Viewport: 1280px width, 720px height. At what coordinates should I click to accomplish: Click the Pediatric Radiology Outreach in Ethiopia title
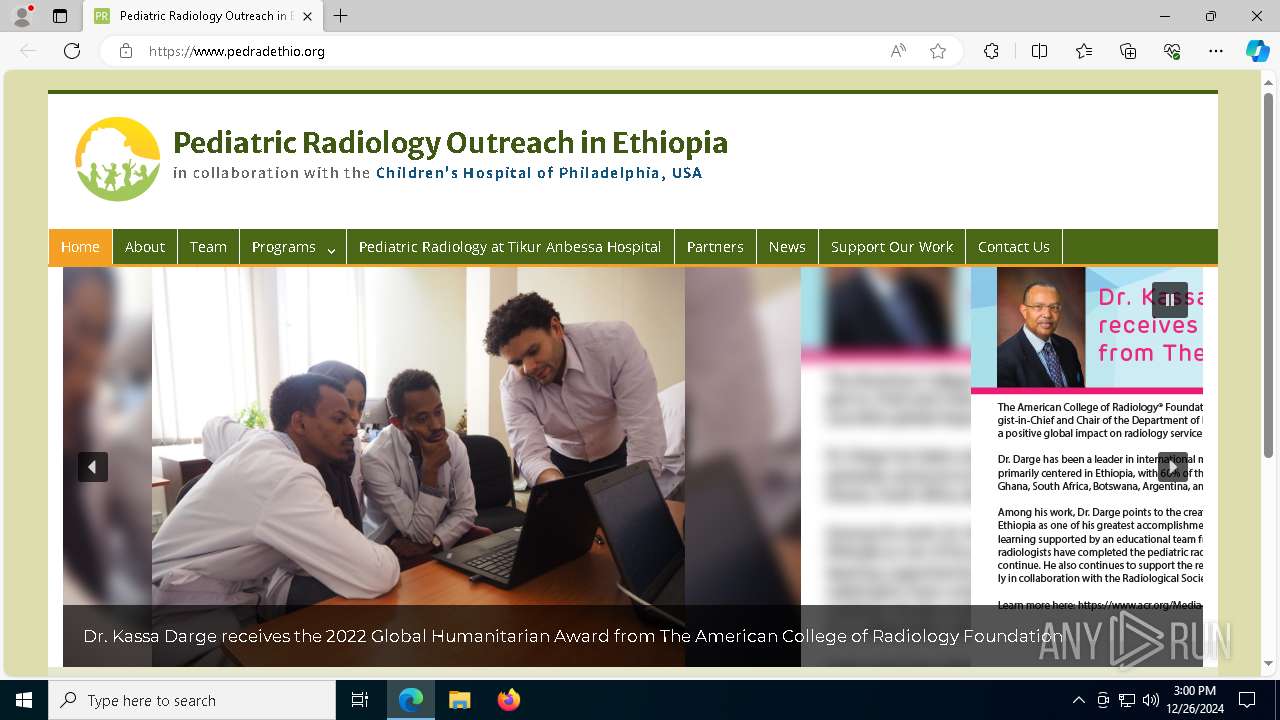450,143
